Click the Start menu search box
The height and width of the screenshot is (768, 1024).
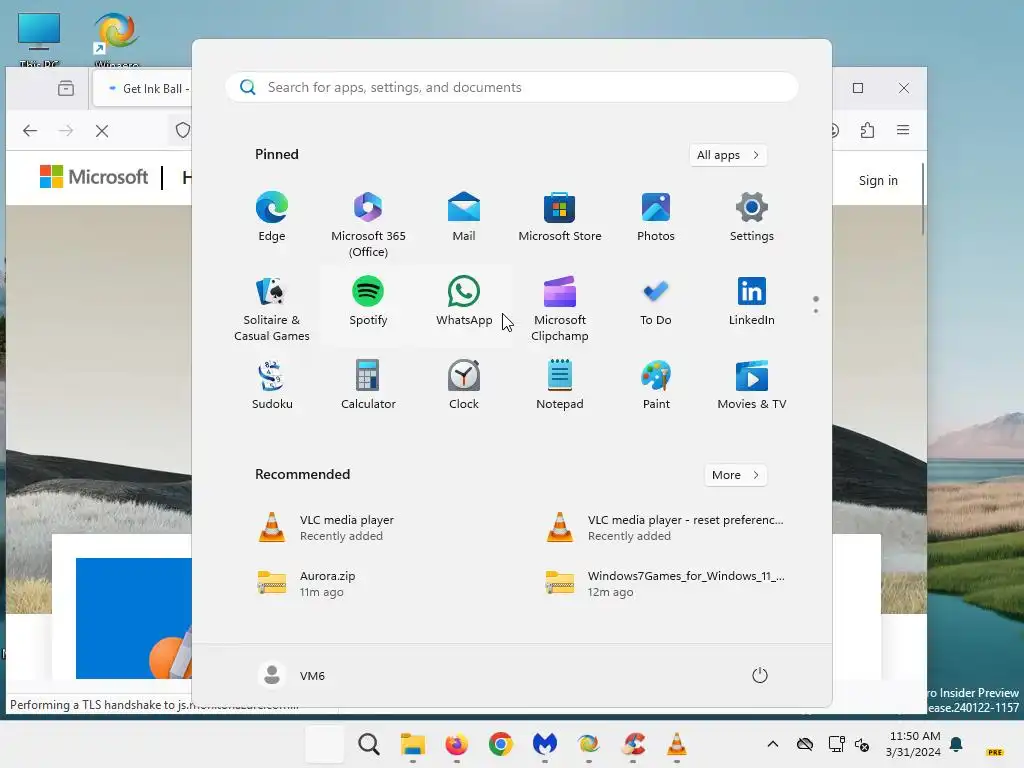512,88
